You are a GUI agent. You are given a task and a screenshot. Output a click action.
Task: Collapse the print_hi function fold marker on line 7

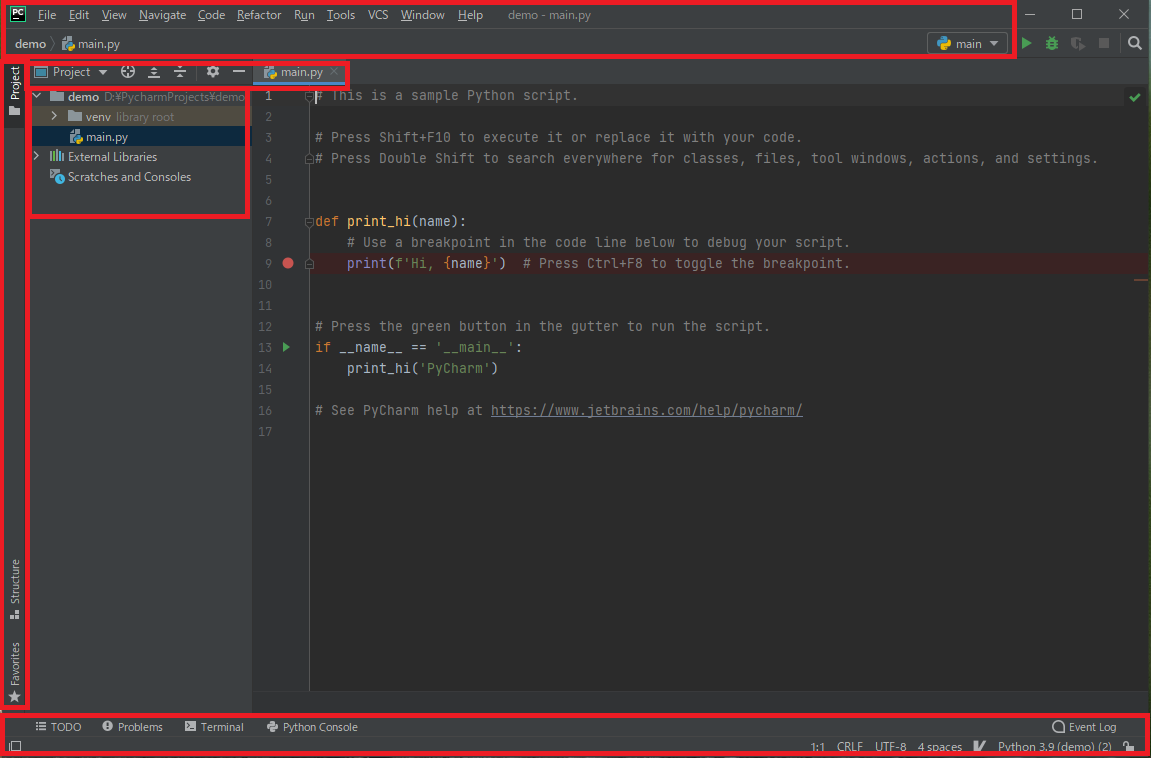tap(310, 222)
